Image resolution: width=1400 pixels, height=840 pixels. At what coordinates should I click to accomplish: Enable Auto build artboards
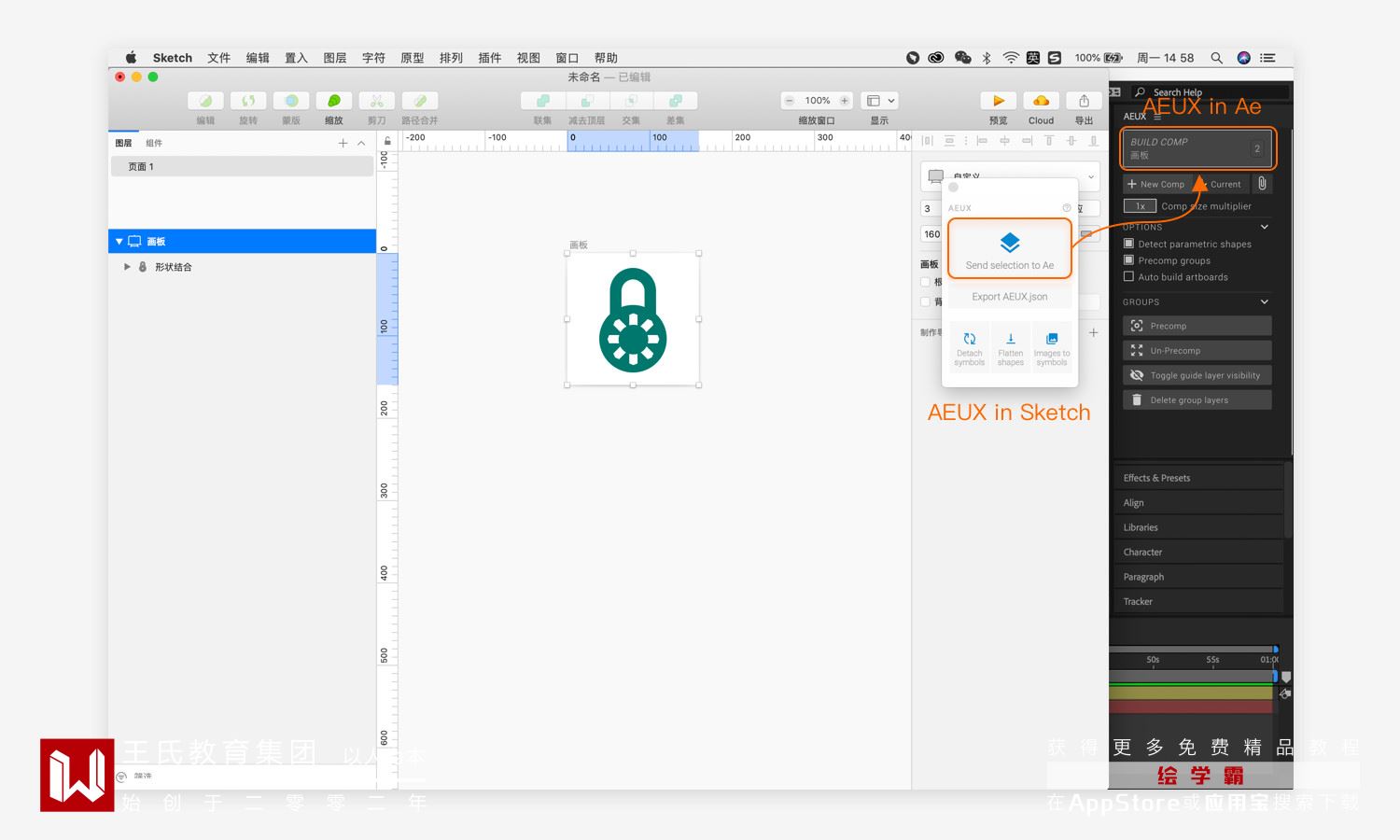point(1128,277)
